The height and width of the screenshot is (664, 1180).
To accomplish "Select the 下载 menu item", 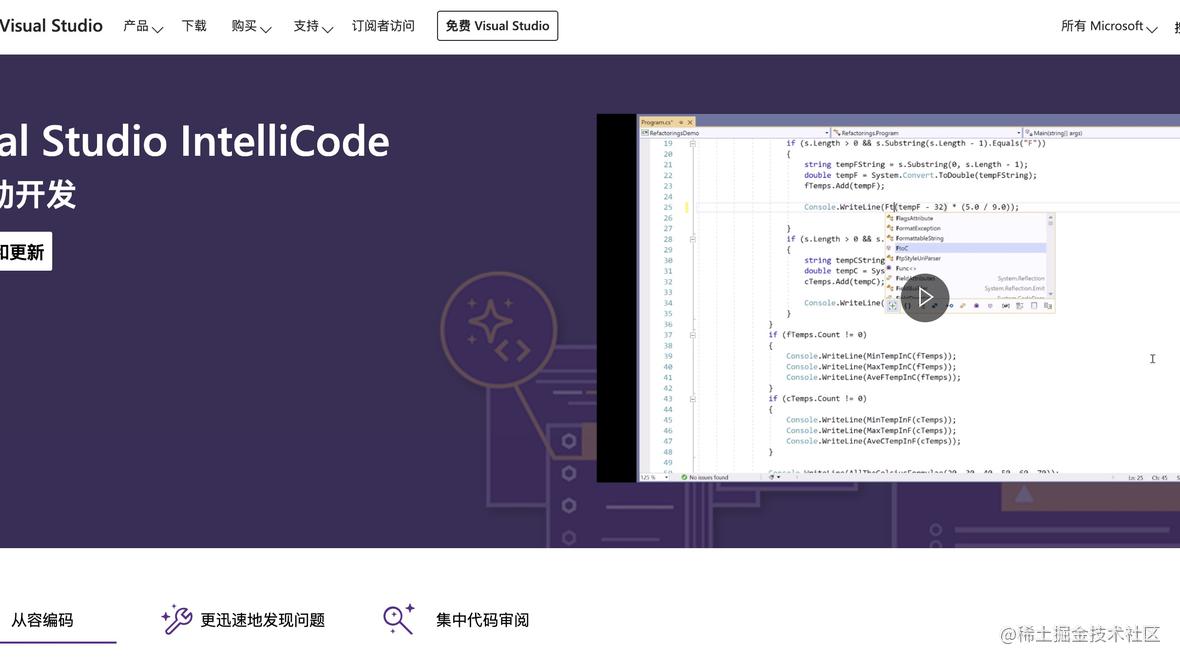I will [194, 23].
